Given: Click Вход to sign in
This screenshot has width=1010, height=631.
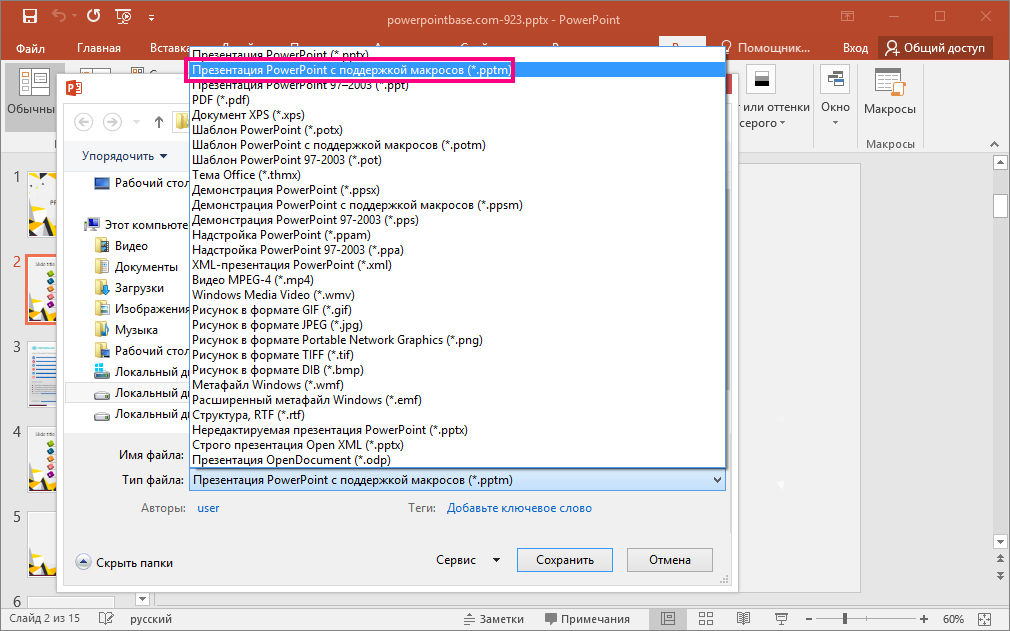Looking at the screenshot, I should tap(855, 48).
